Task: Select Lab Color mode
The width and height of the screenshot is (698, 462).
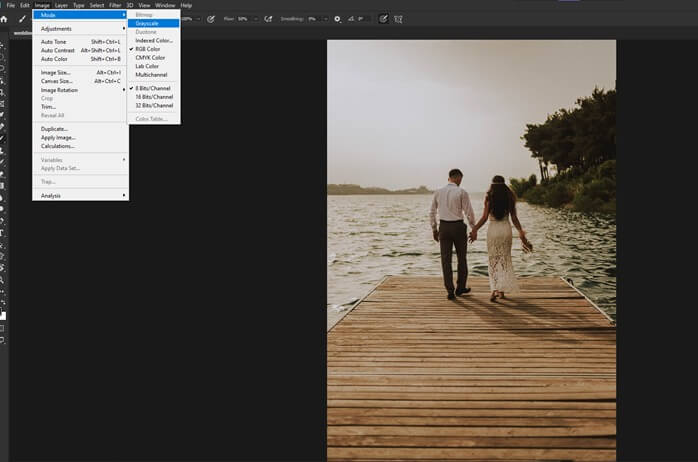Action: 146,66
